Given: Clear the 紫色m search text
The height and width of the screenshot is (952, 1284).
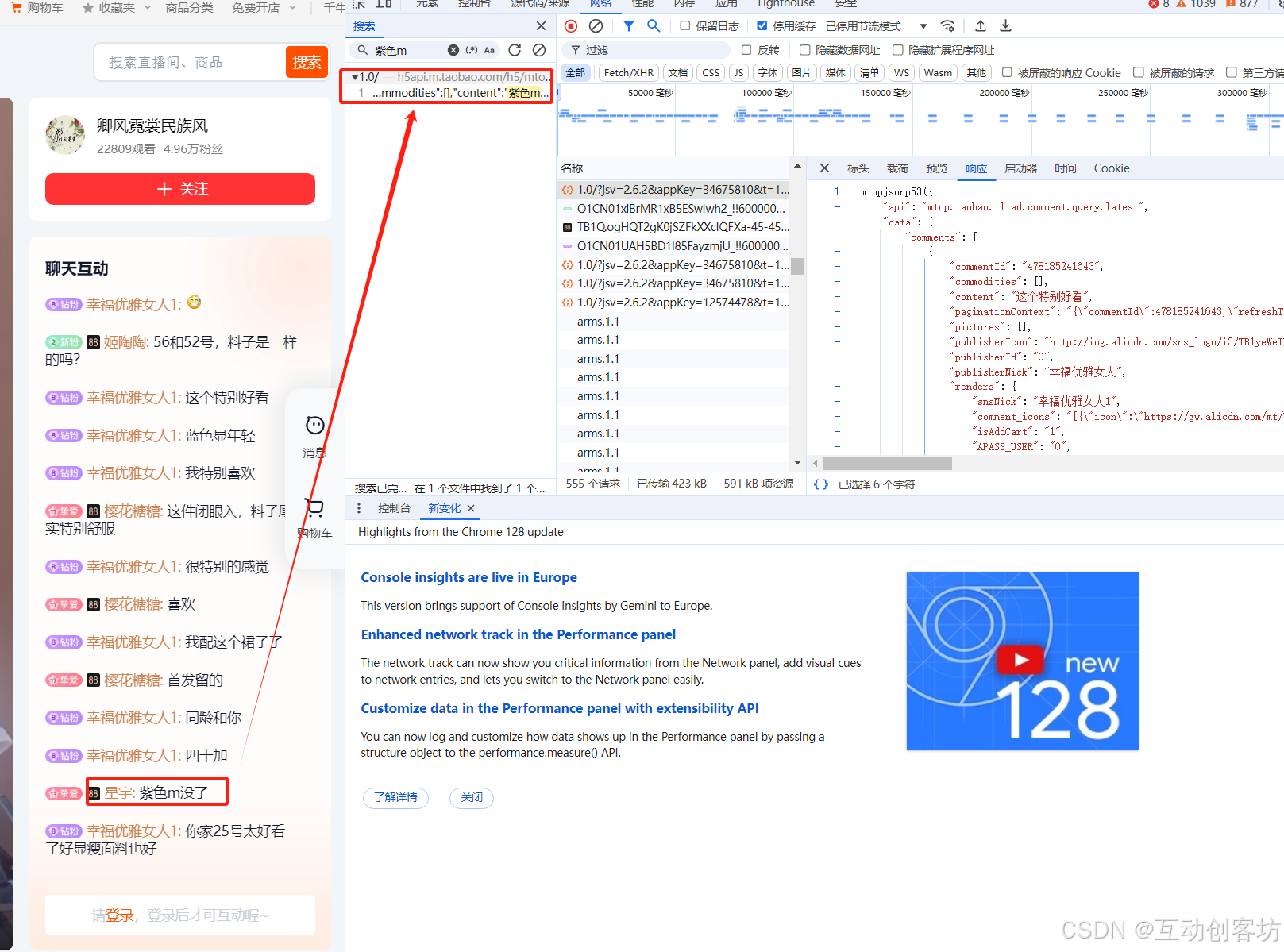Looking at the screenshot, I should tap(453, 50).
